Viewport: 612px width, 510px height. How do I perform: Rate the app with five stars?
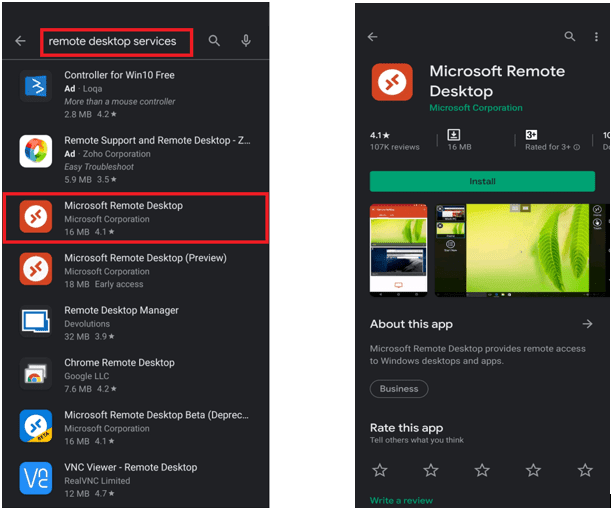click(x=585, y=469)
